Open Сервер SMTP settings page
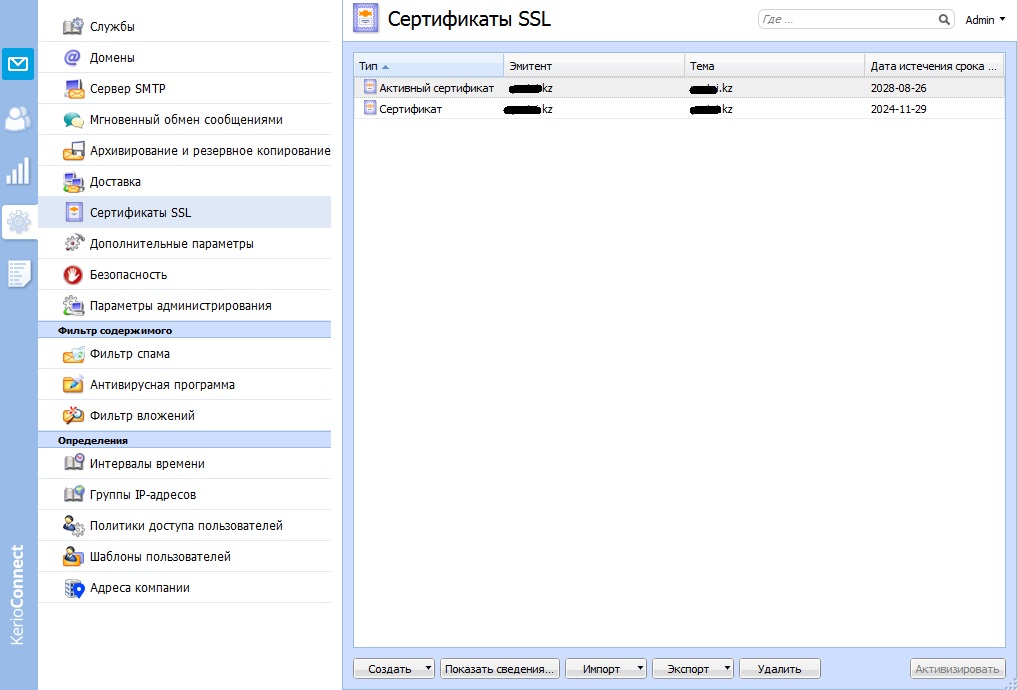This screenshot has width=1018, height=690. point(127,89)
